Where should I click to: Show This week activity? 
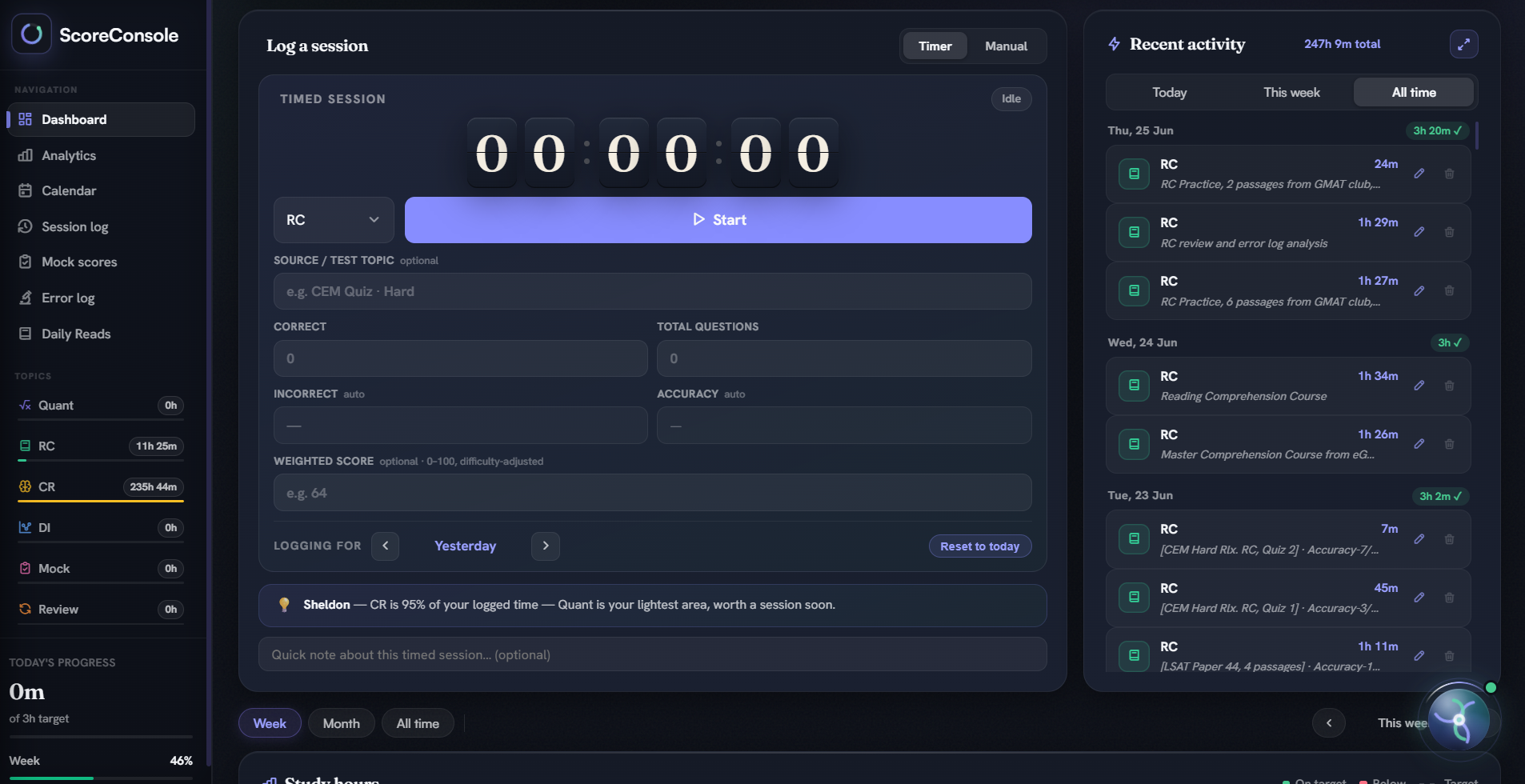click(x=1291, y=93)
